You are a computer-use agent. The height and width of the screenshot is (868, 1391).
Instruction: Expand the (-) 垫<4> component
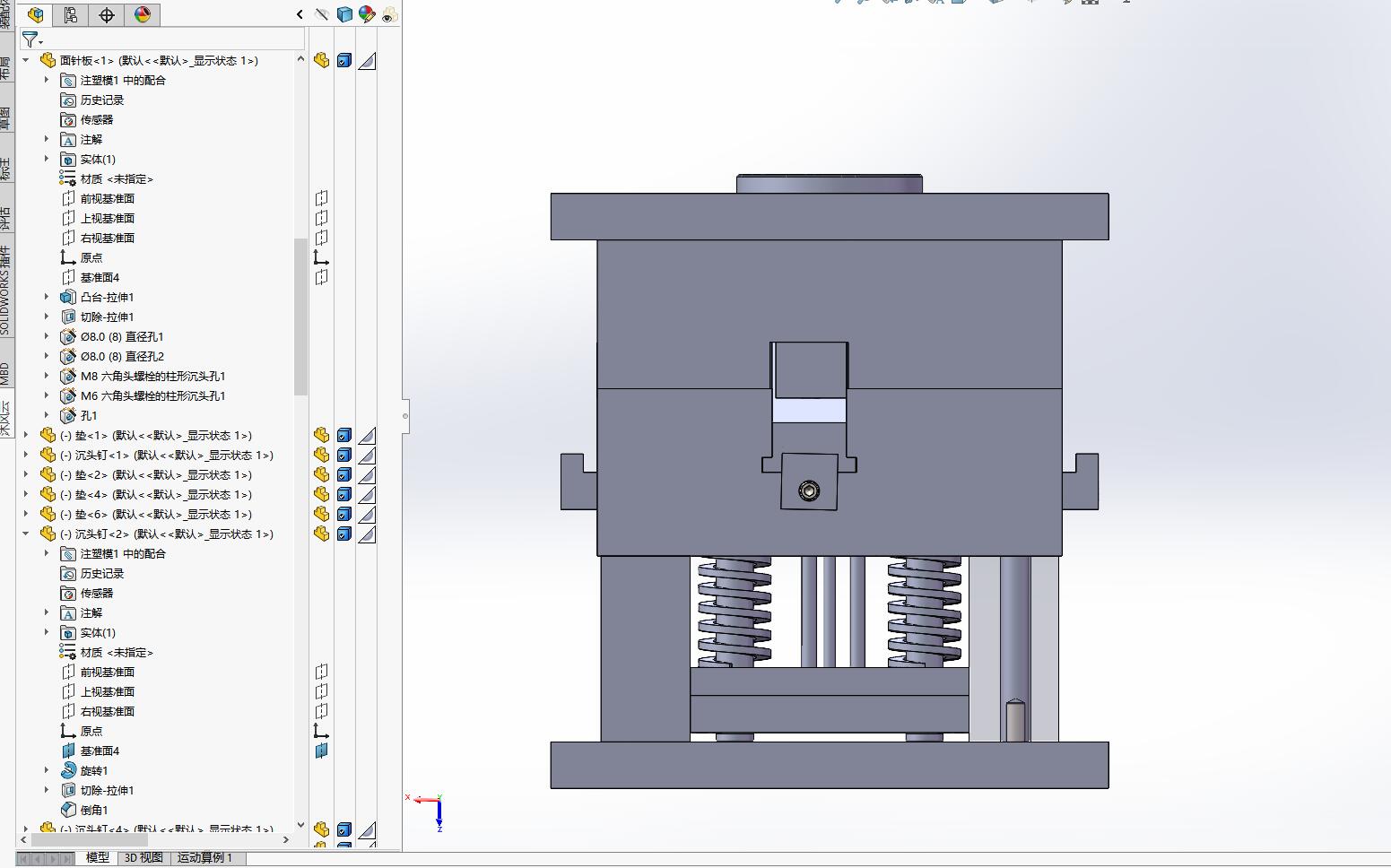pyautogui.click(x=26, y=494)
